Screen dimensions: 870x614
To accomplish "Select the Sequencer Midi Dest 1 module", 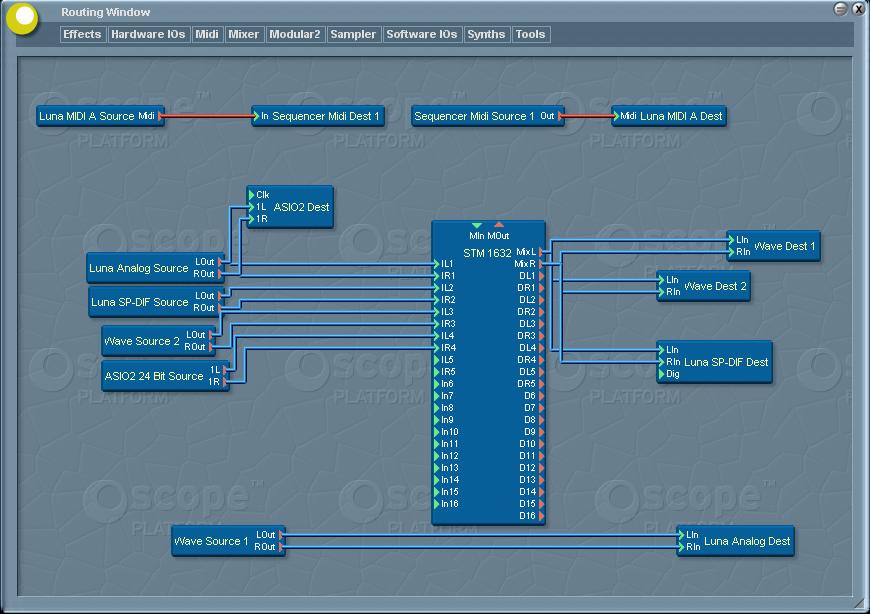I will pyautogui.click(x=318, y=116).
